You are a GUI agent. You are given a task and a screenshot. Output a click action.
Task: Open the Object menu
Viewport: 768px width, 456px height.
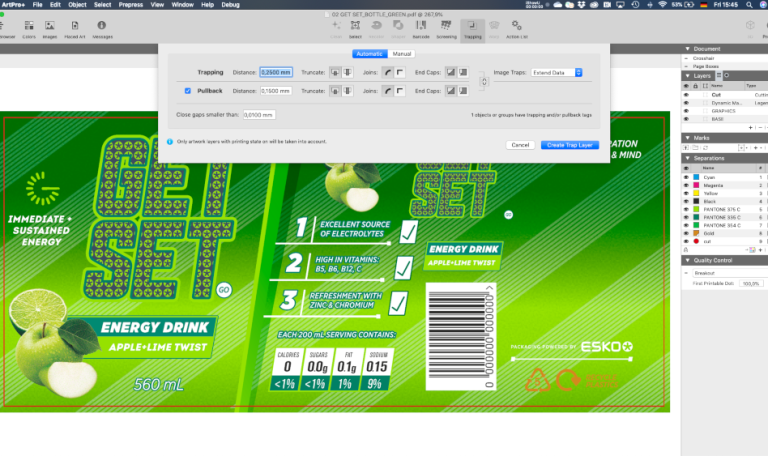77,5
